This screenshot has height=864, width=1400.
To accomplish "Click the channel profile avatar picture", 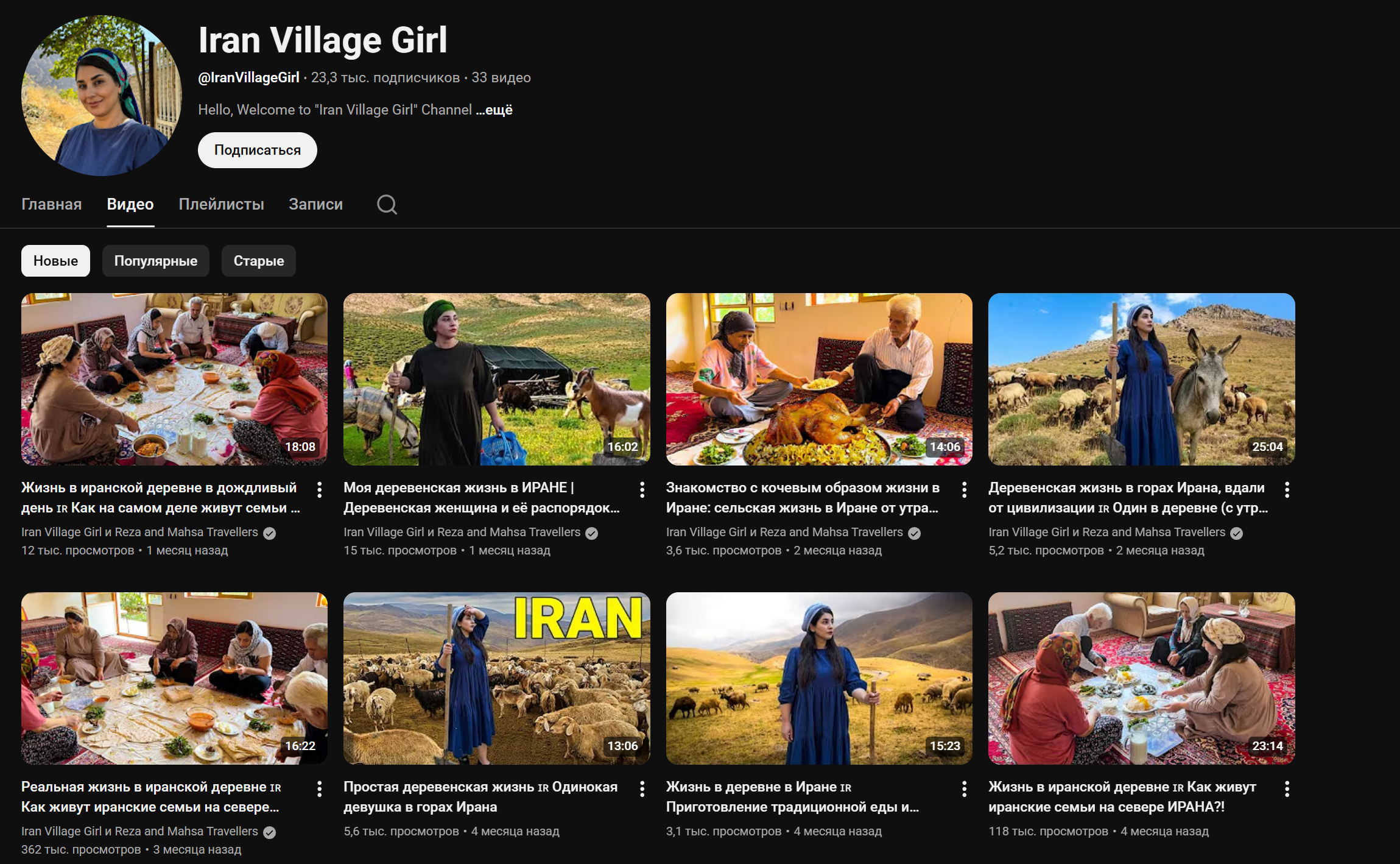I will [101, 96].
